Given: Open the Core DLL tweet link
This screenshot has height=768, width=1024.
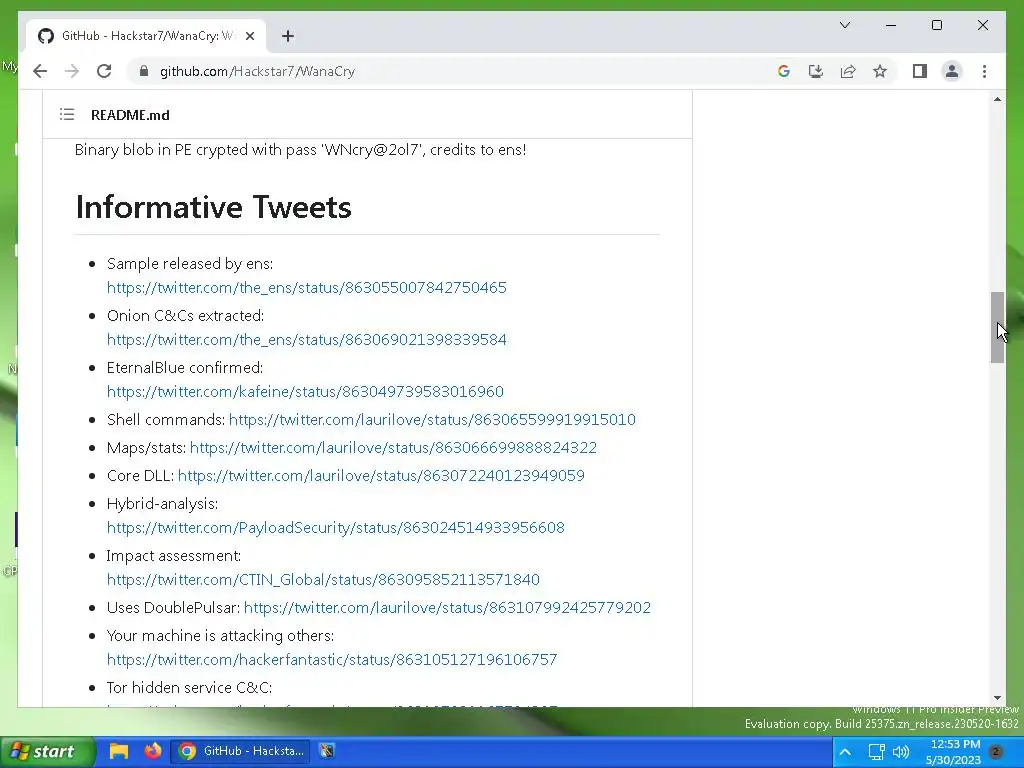Looking at the screenshot, I should point(381,475).
